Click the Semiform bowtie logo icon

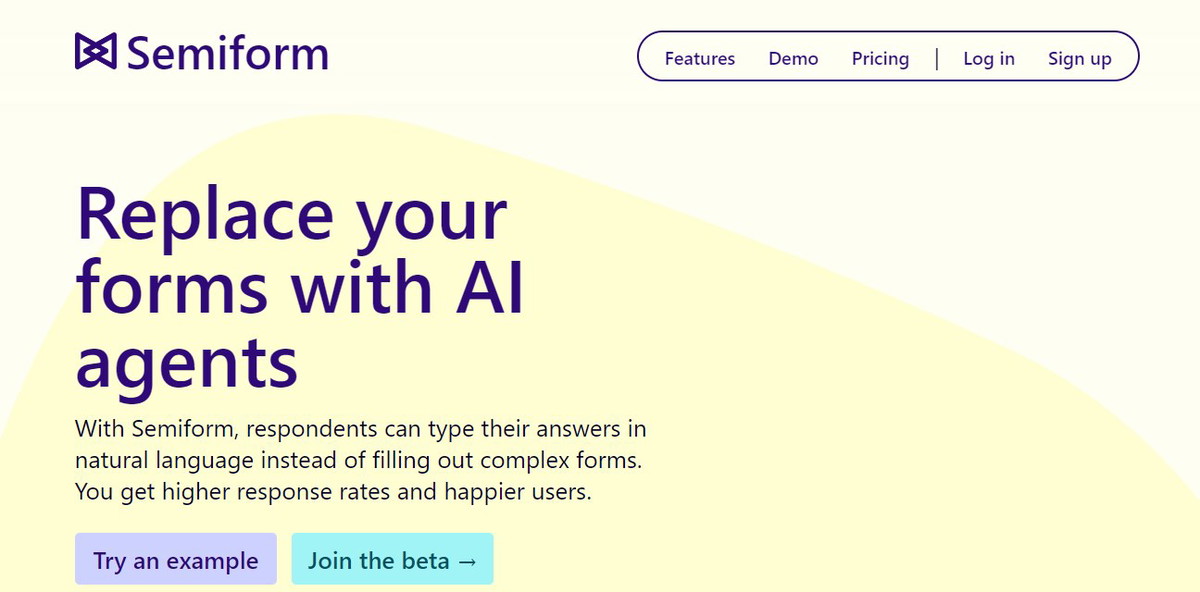coord(96,52)
